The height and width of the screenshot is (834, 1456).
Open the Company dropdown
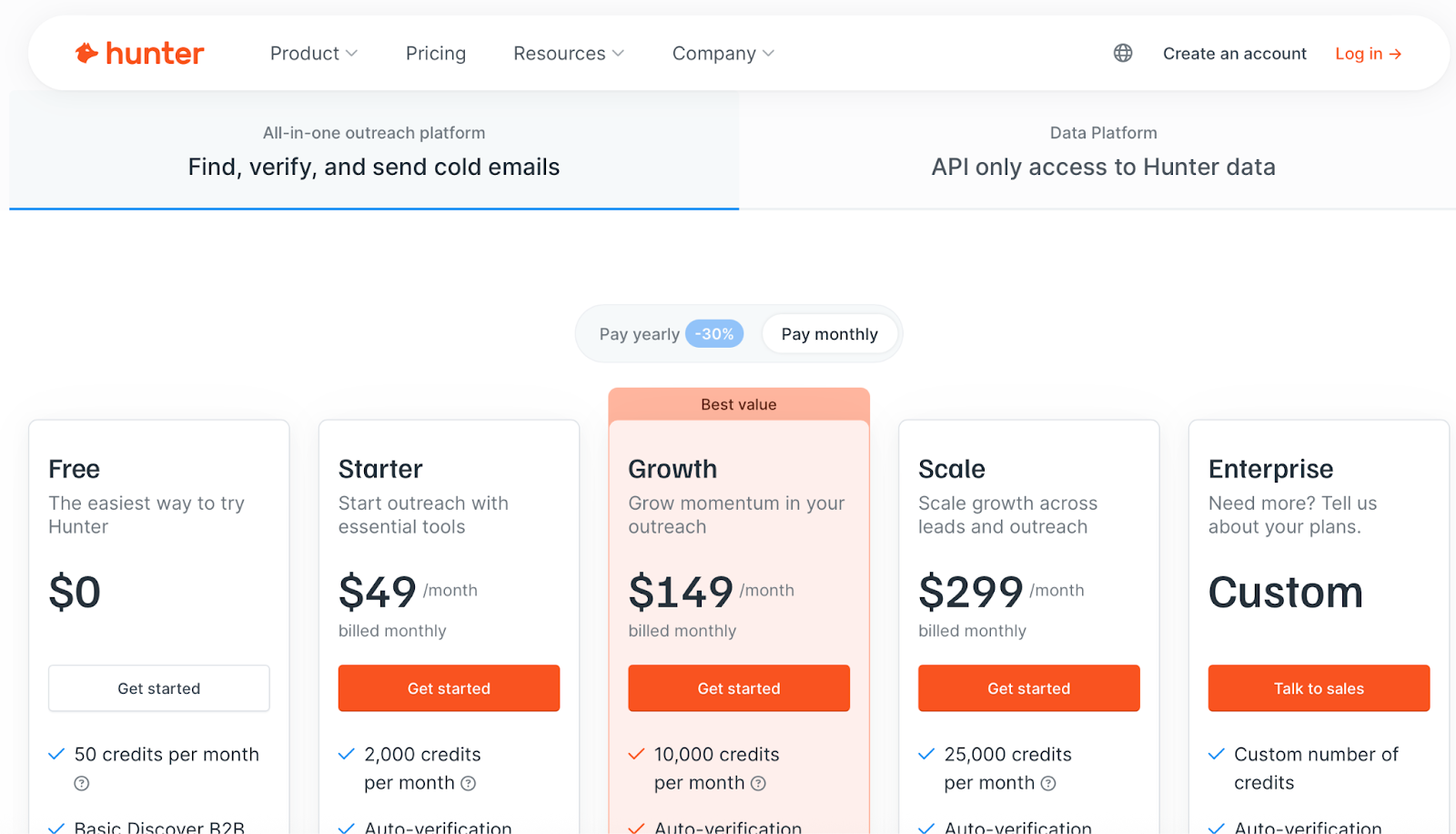tap(722, 53)
